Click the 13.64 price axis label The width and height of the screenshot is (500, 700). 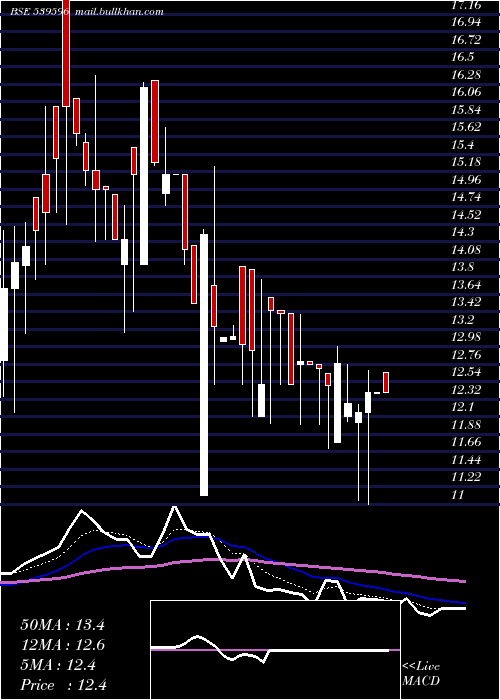pos(466,285)
